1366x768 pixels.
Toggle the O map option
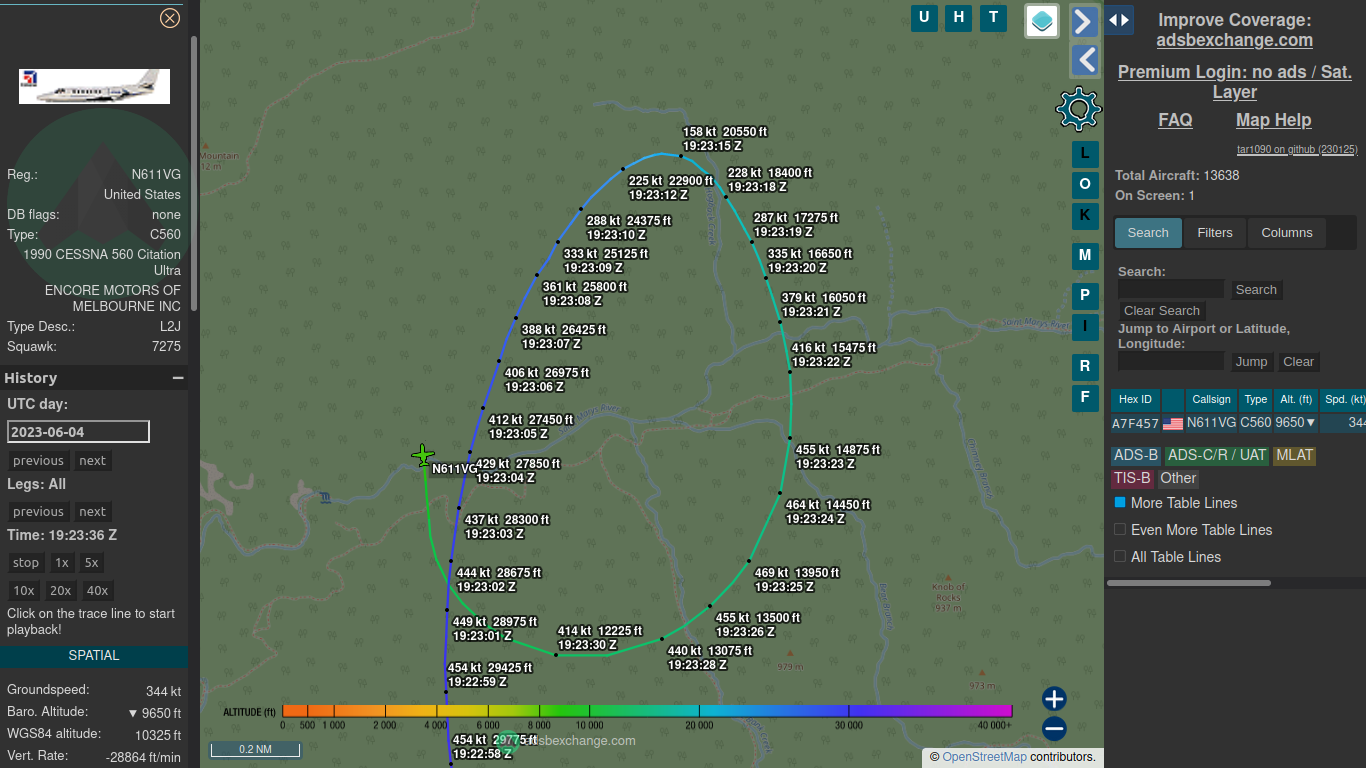pyautogui.click(x=1085, y=185)
